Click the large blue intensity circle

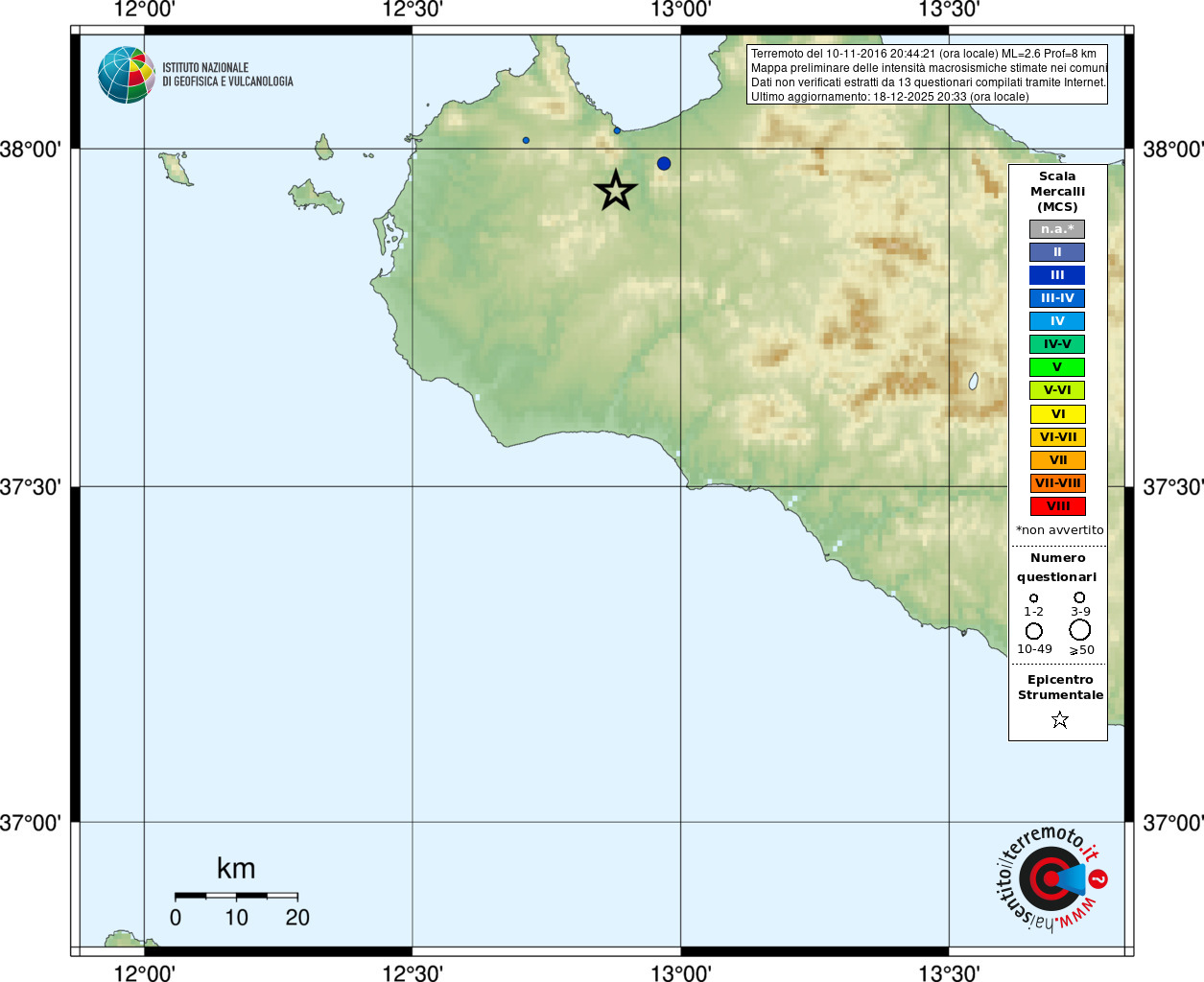pyautogui.click(x=664, y=163)
